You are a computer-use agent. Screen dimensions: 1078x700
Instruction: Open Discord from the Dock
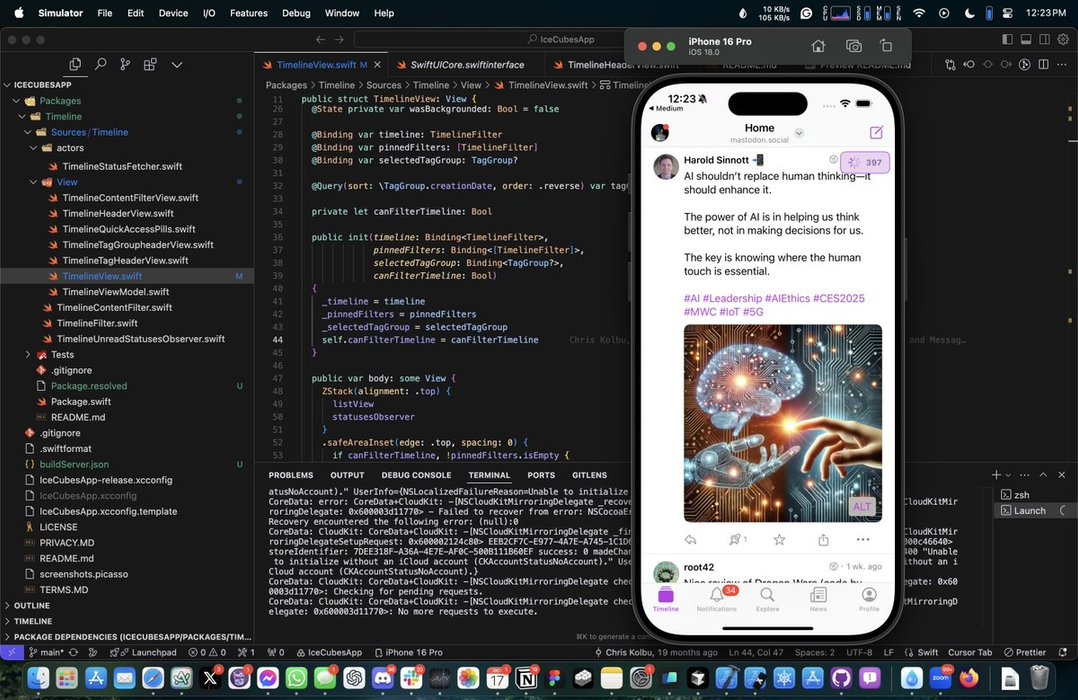[383, 678]
